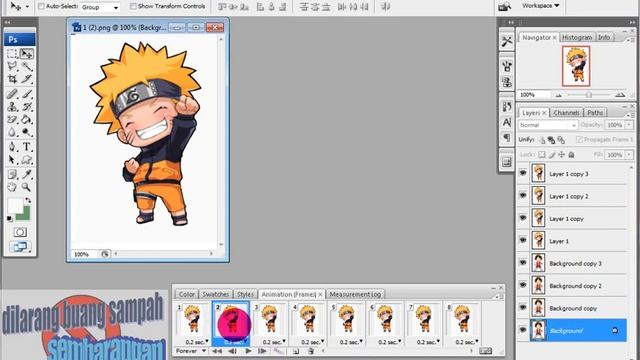Open Brushes panel icon in dock

coord(507,66)
